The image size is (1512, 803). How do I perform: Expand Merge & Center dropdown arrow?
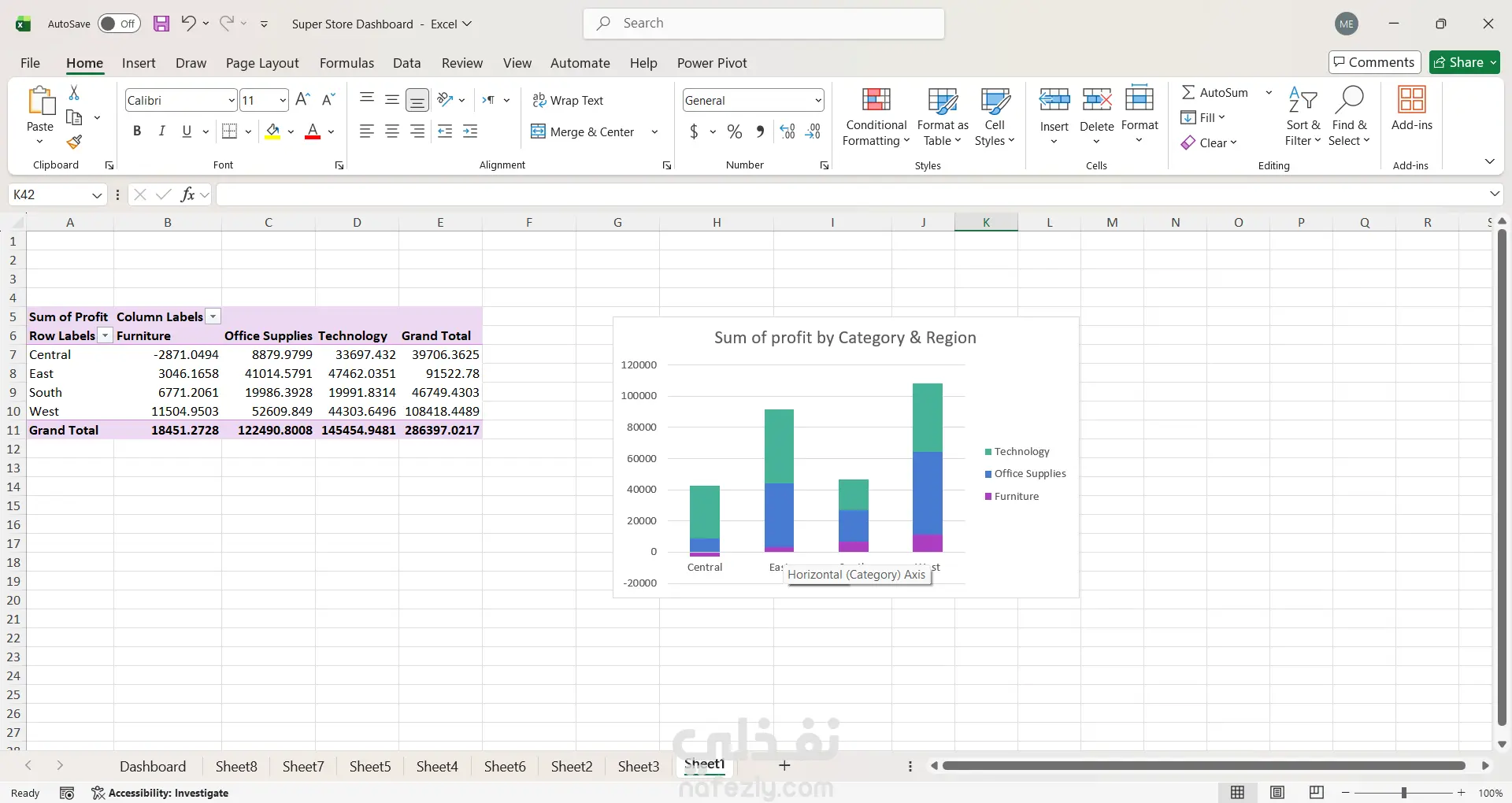click(x=654, y=131)
